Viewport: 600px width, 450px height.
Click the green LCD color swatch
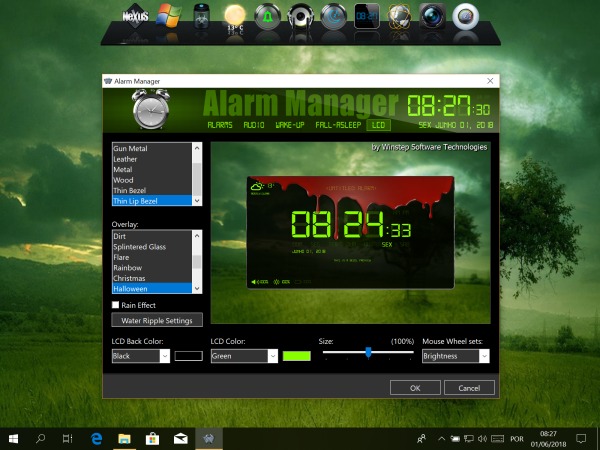tap(296, 356)
